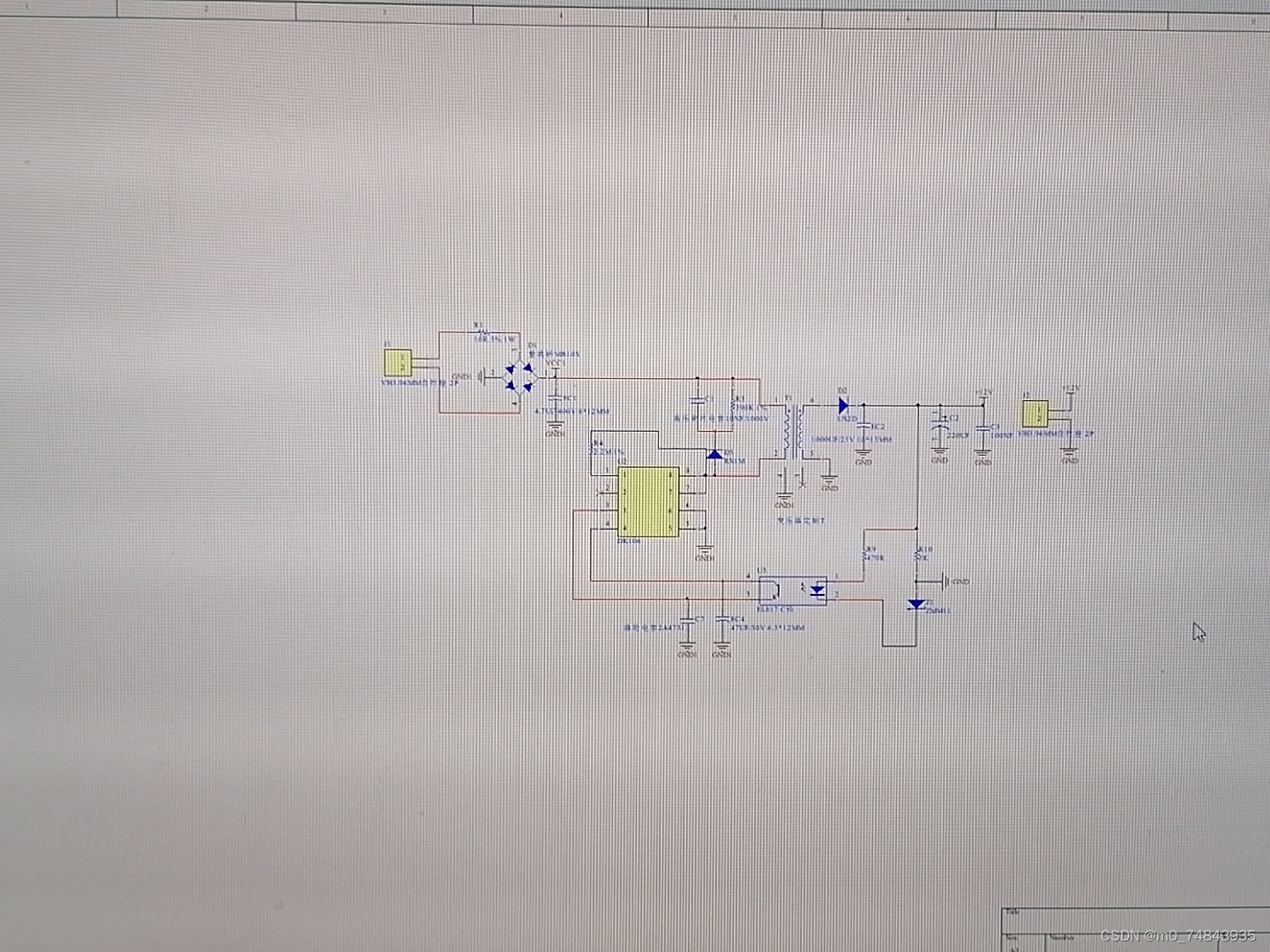Select connector J1 on the left
The height and width of the screenshot is (952, 1270).
pos(398,361)
